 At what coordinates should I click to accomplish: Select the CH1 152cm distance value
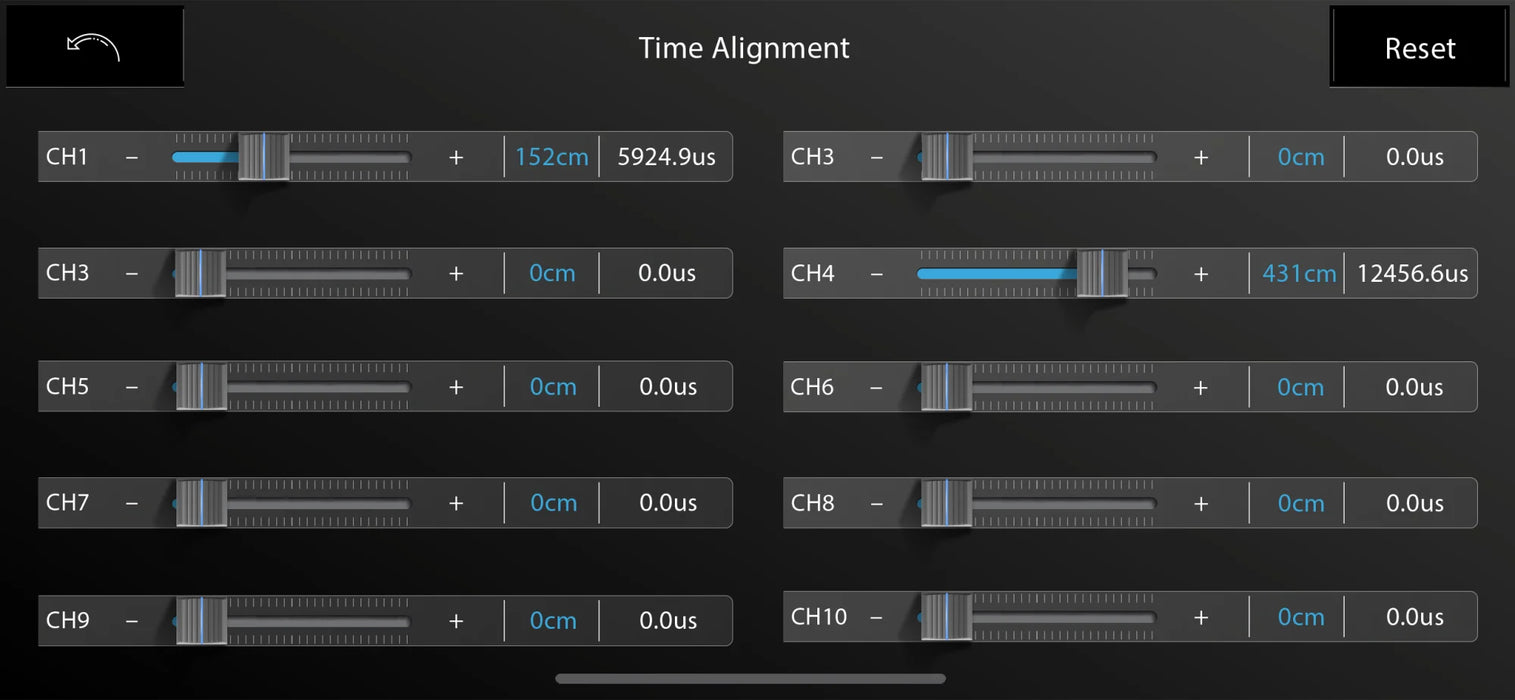point(552,157)
